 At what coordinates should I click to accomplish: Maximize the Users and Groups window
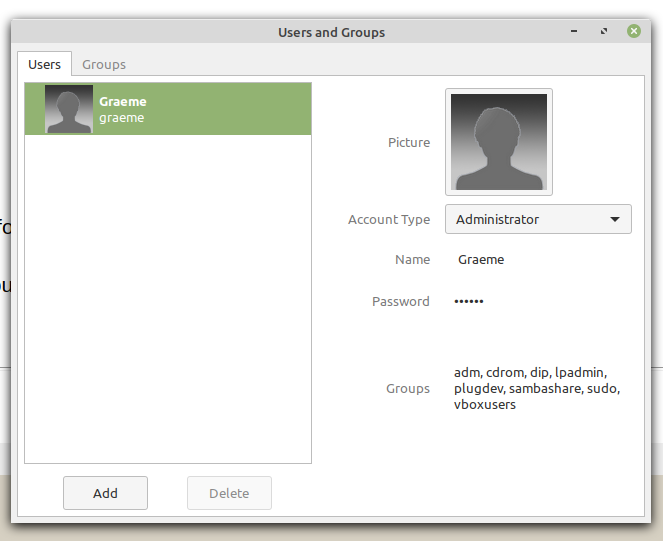(x=604, y=32)
